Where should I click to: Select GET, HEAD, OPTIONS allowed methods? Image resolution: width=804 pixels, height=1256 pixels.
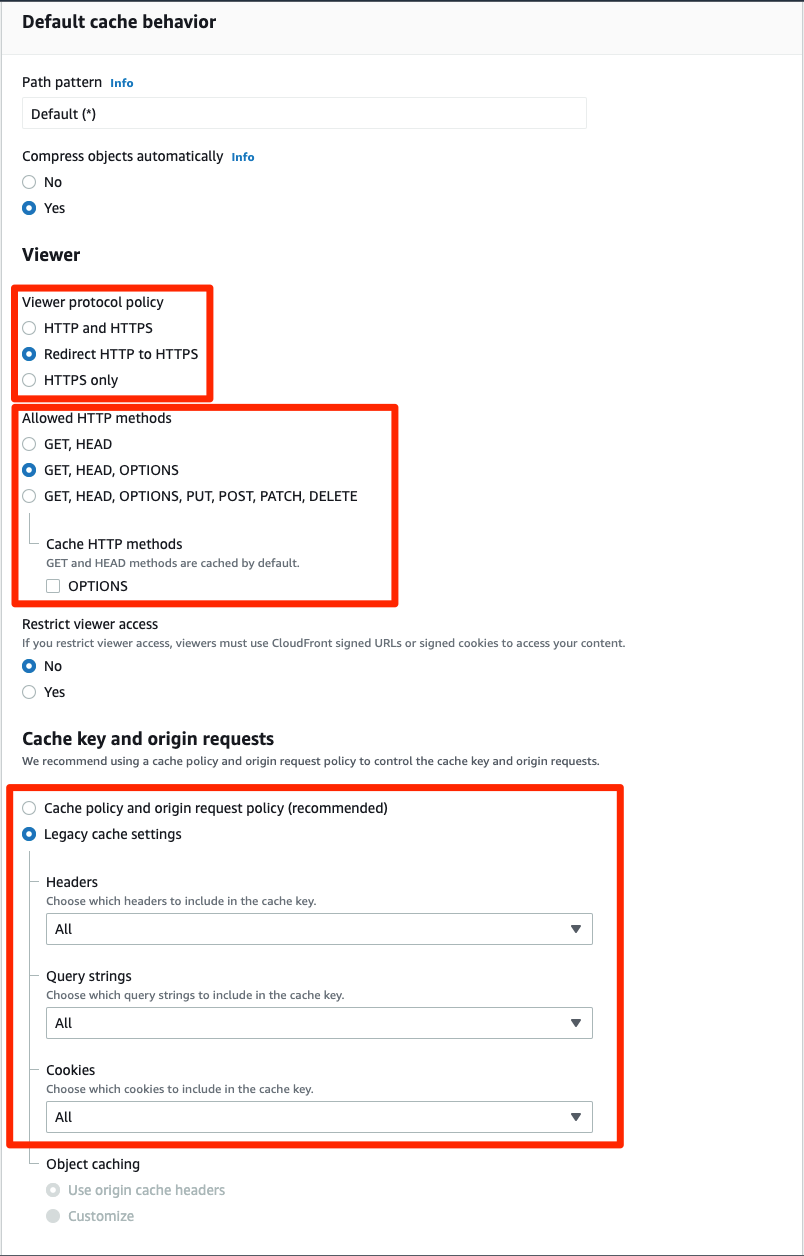coord(29,470)
